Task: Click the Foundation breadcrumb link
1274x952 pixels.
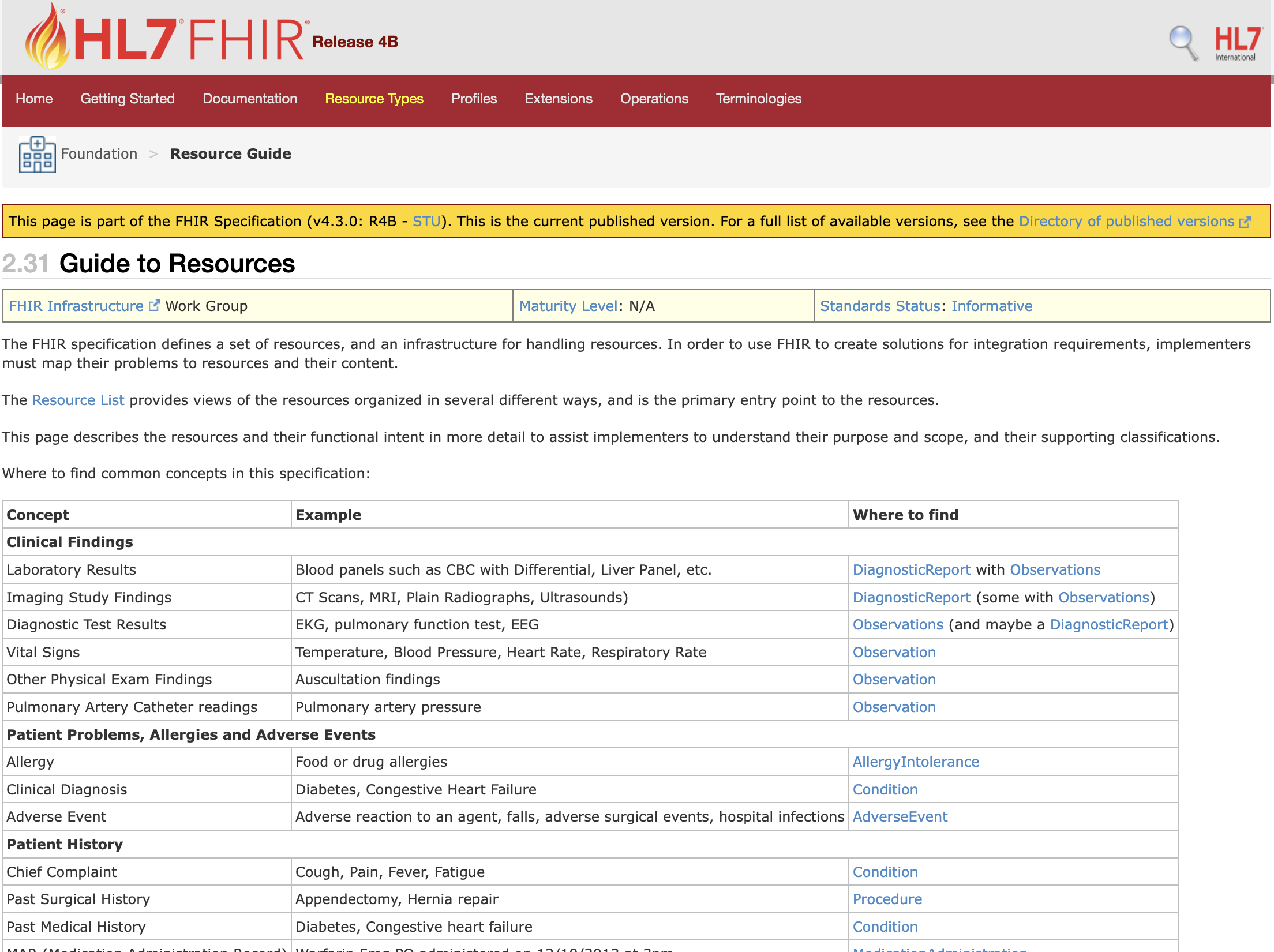Action: [99, 154]
